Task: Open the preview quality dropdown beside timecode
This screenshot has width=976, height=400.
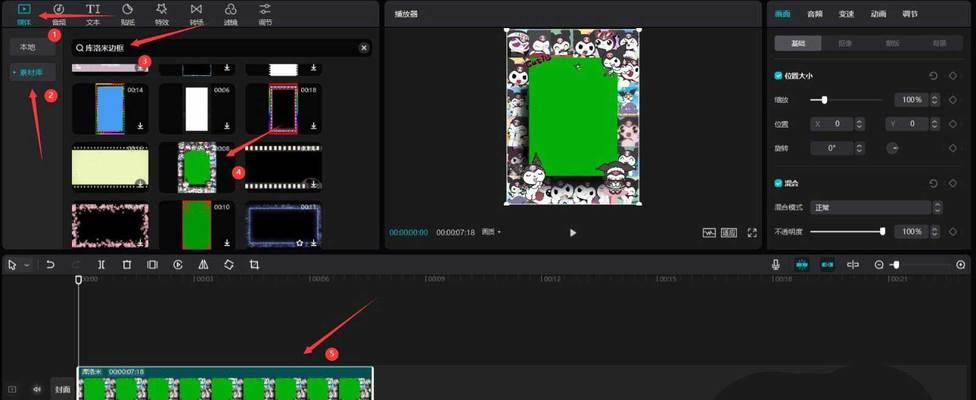Action: click(491, 232)
